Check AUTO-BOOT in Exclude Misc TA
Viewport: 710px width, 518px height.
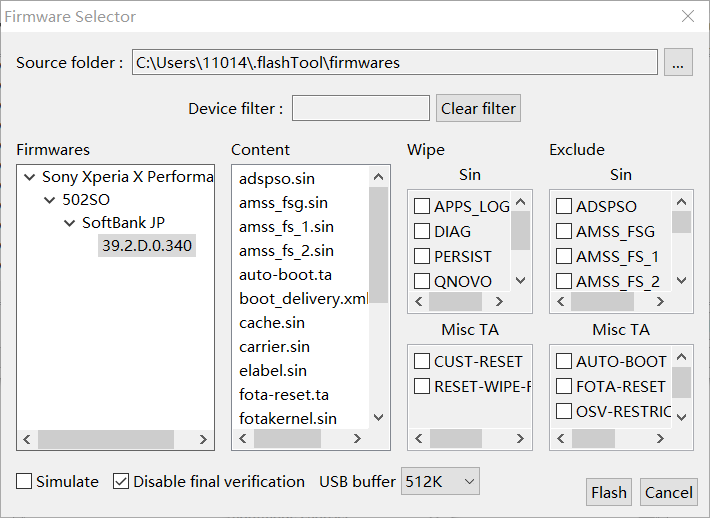(564, 361)
